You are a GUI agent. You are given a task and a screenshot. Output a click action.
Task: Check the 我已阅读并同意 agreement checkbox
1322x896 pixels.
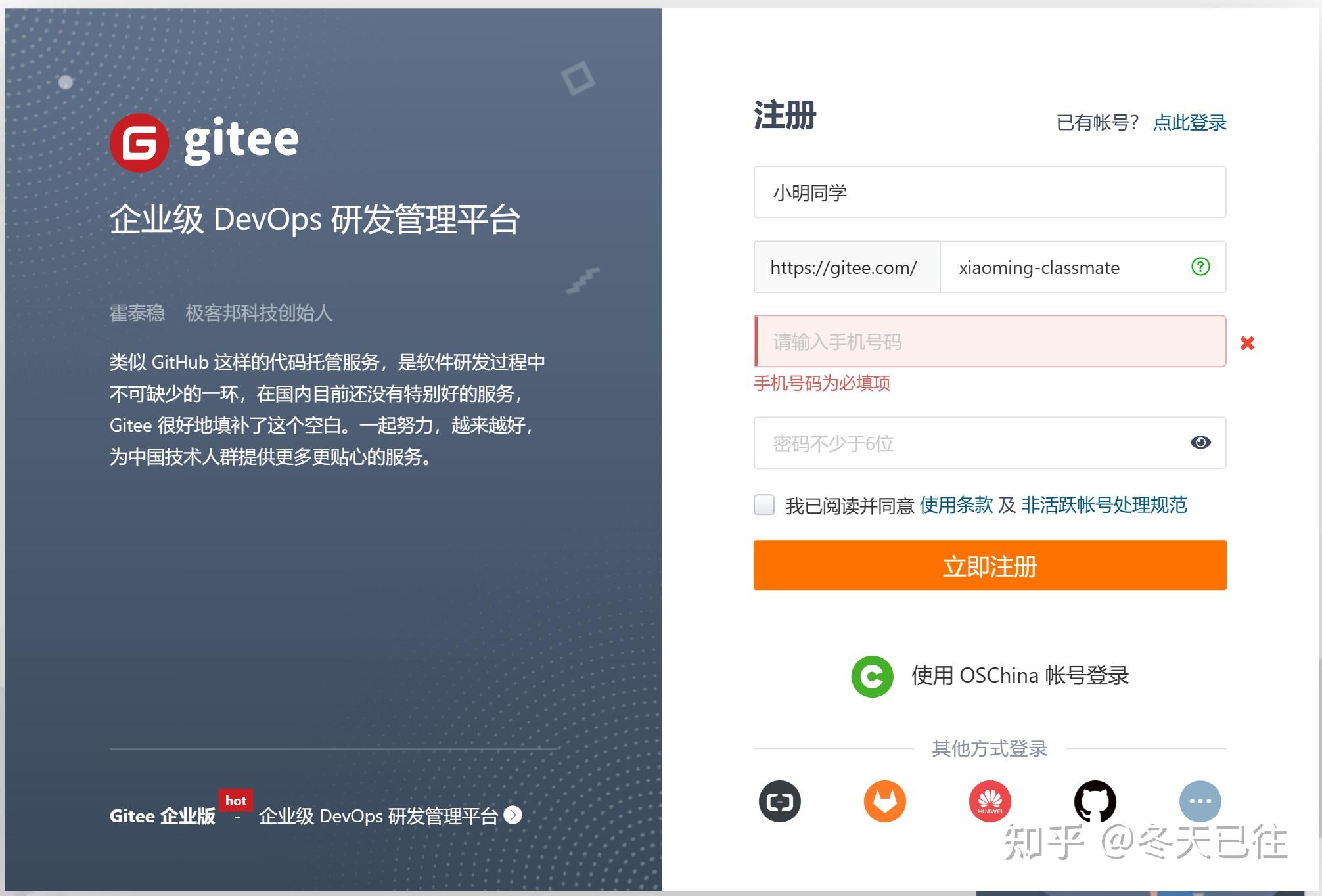point(763,506)
